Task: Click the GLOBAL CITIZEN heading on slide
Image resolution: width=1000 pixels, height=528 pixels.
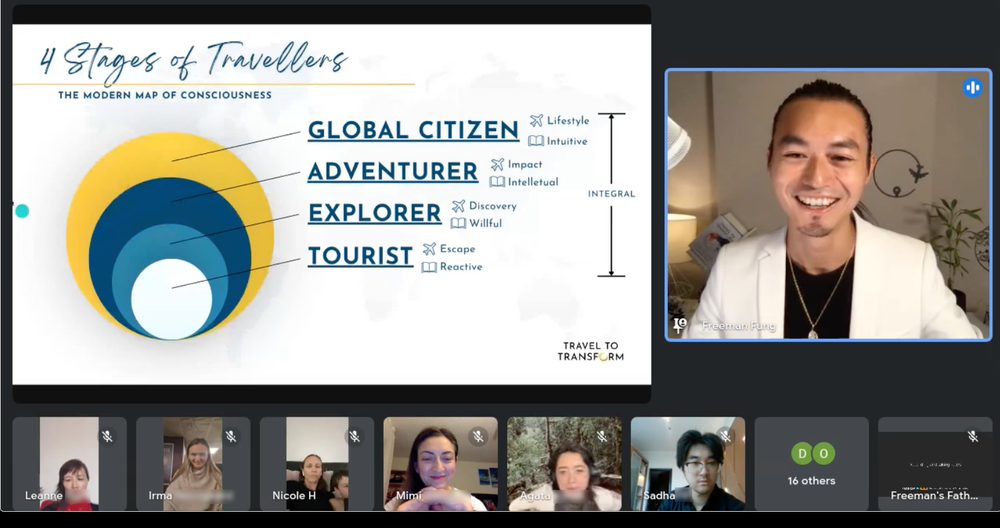Action: click(x=413, y=131)
